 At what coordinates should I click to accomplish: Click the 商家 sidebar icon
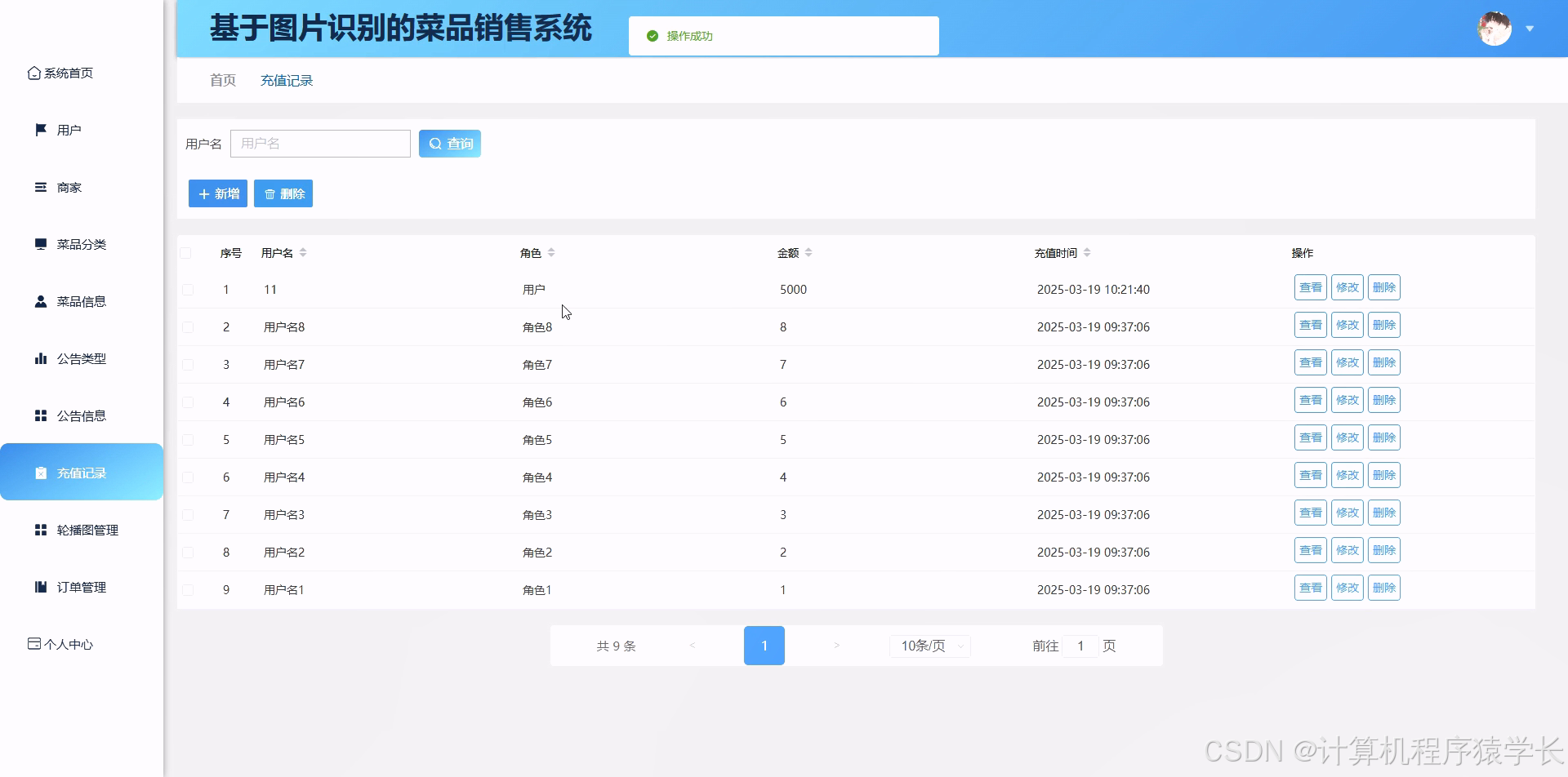tap(40, 187)
